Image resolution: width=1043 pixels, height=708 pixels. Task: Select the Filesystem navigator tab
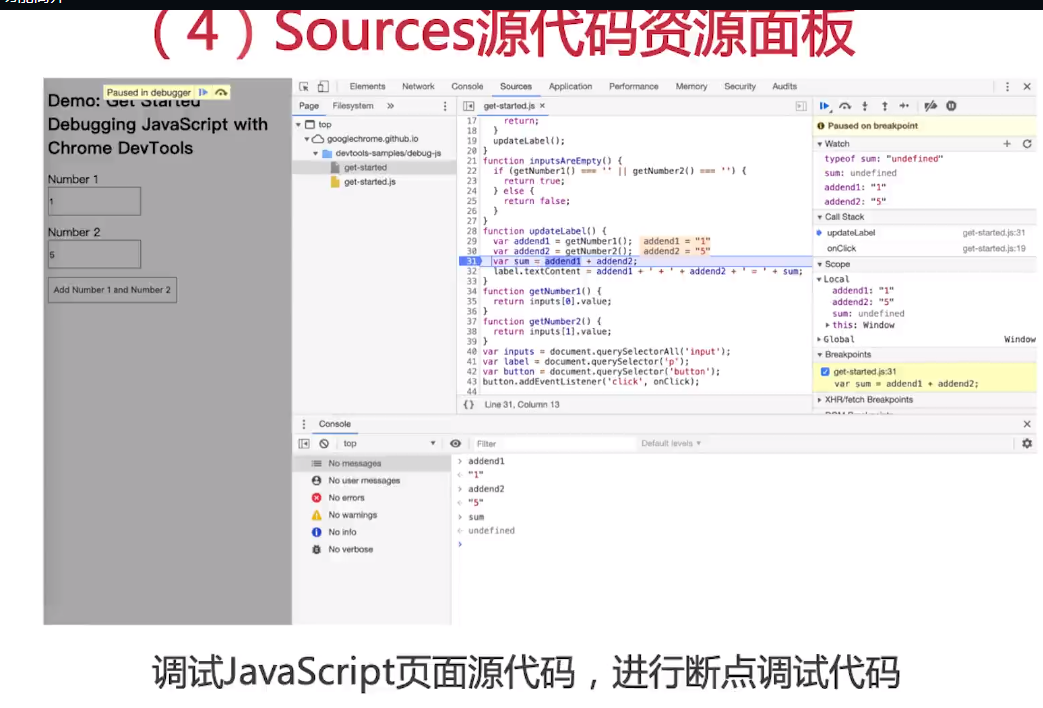point(353,106)
